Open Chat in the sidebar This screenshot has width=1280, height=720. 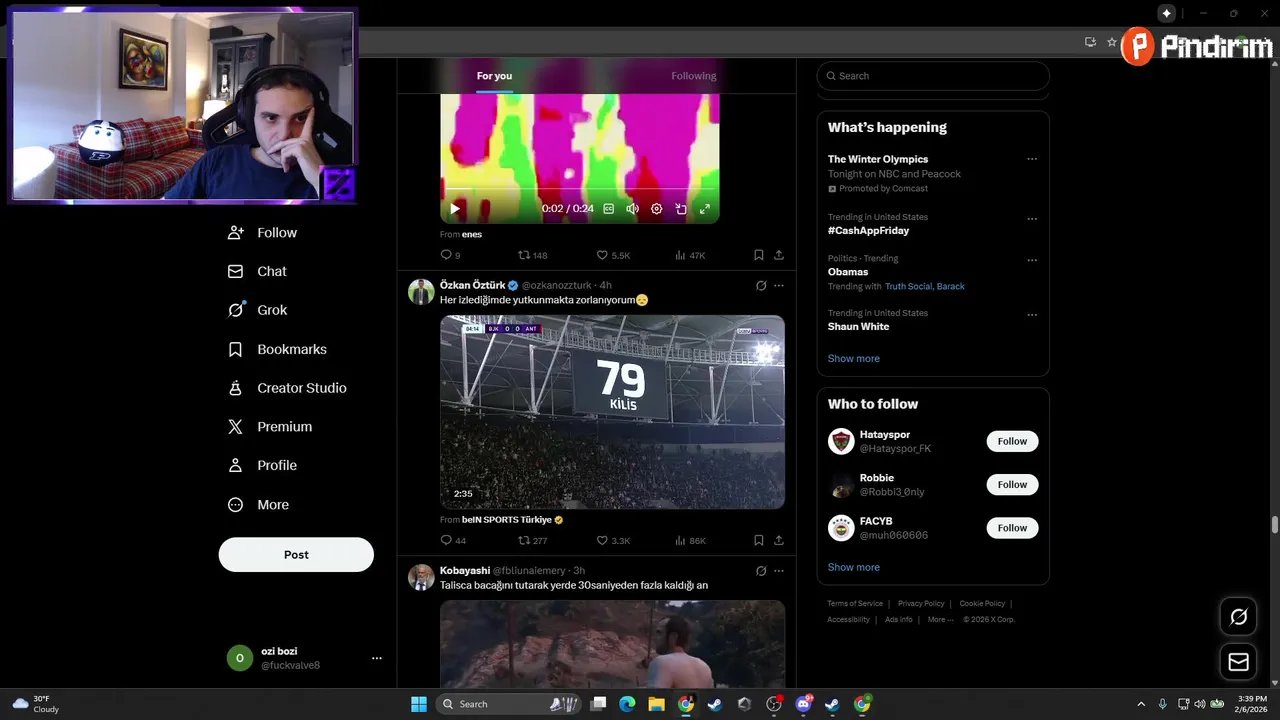(x=257, y=271)
